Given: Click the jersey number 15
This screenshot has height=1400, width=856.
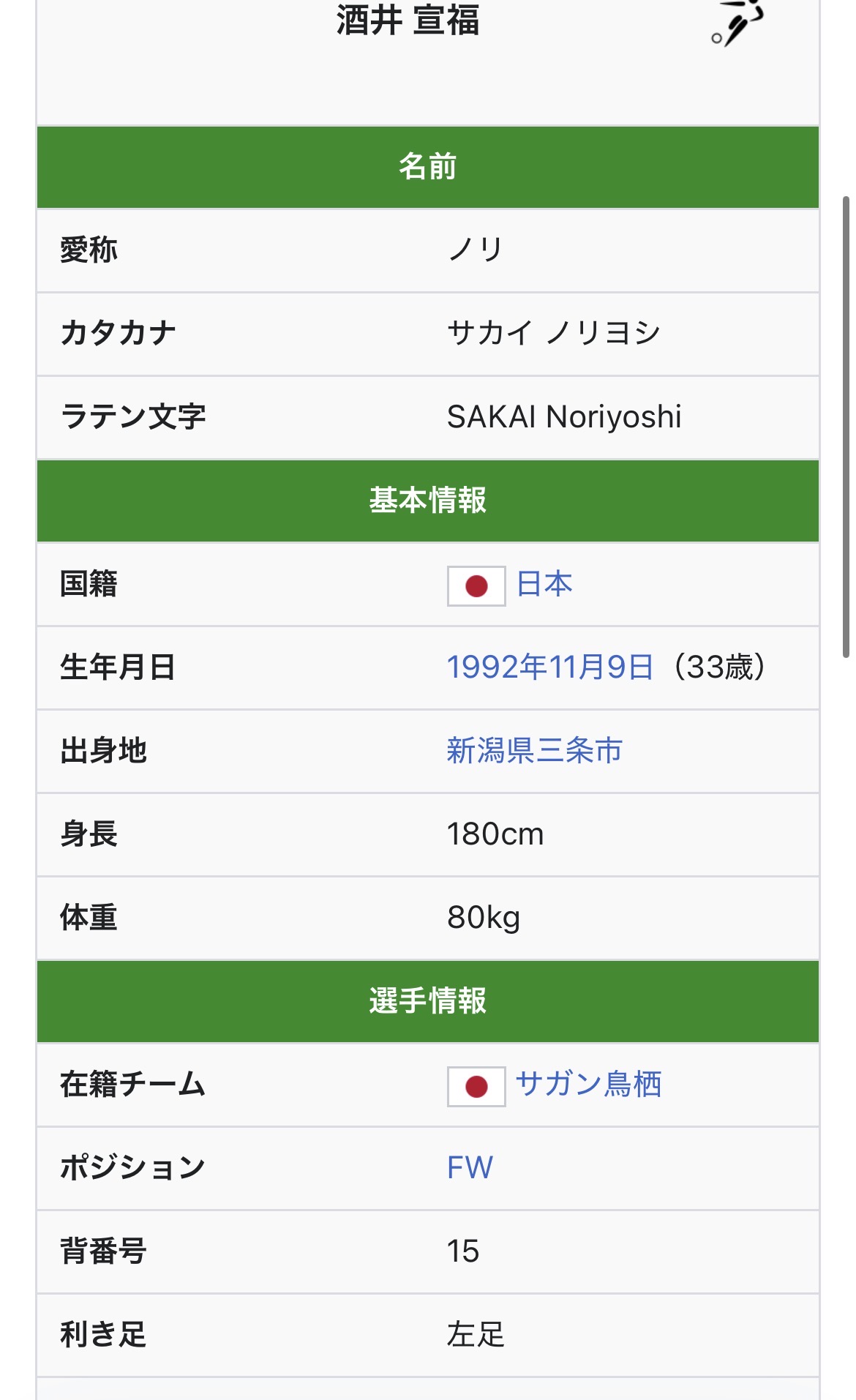Looking at the screenshot, I should coord(463,1251).
